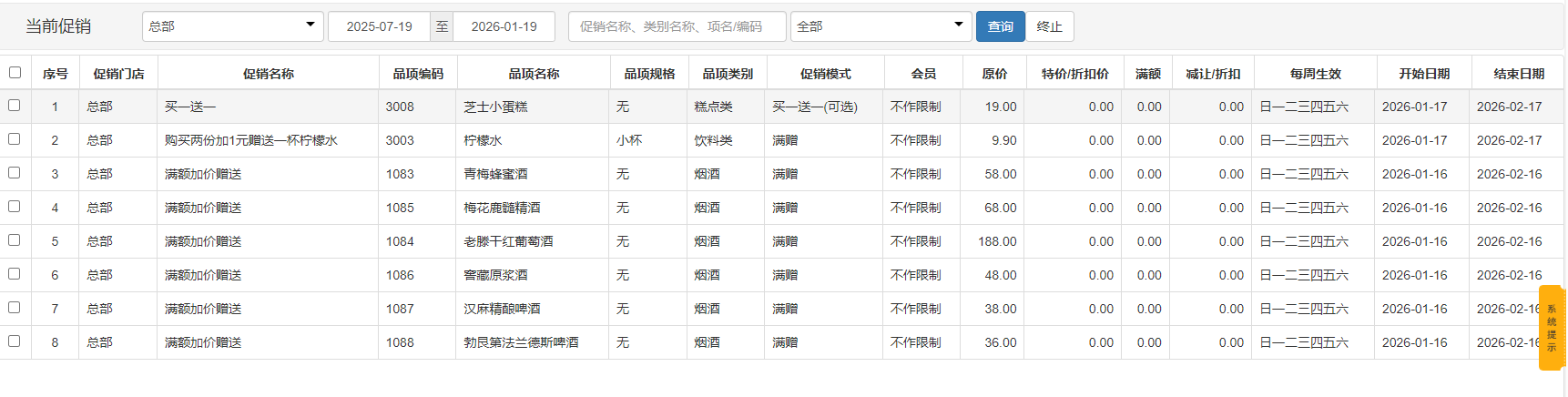
Task: Focus the promotion name search box
Action: (x=677, y=26)
